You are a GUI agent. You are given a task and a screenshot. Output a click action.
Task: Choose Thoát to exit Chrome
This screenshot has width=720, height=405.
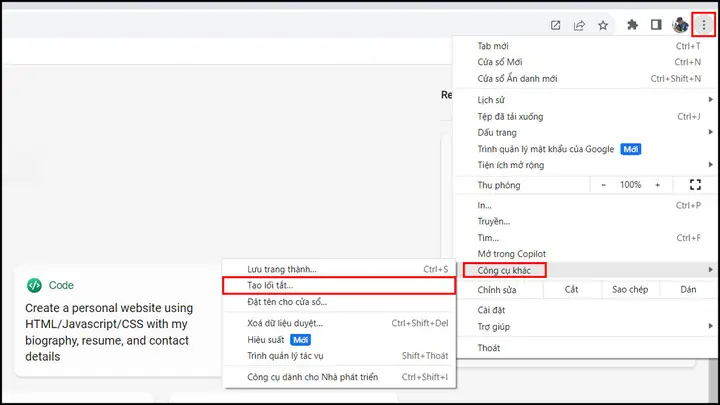[586, 348]
